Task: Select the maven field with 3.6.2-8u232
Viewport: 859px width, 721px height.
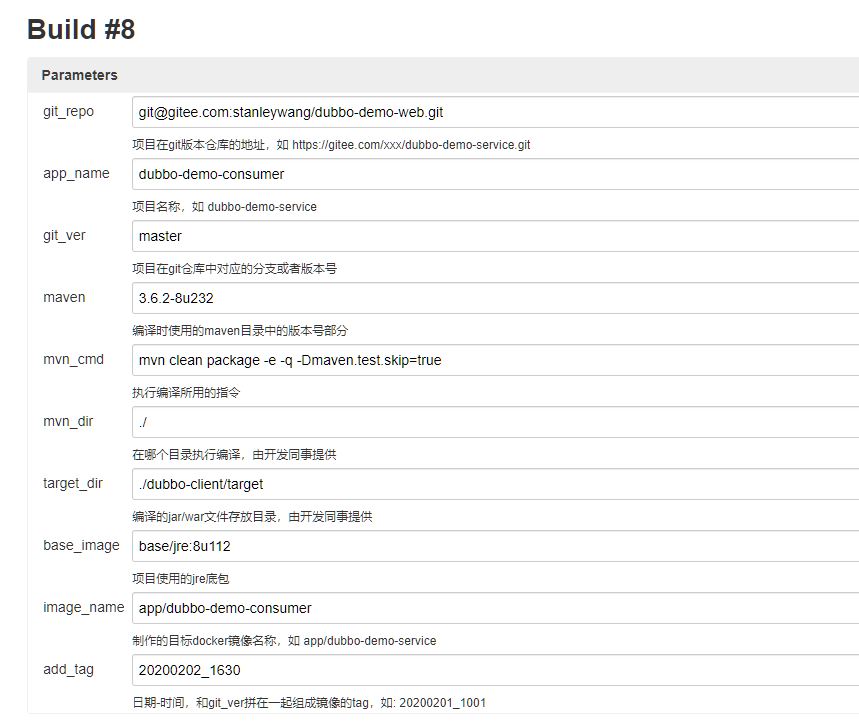Action: point(495,298)
